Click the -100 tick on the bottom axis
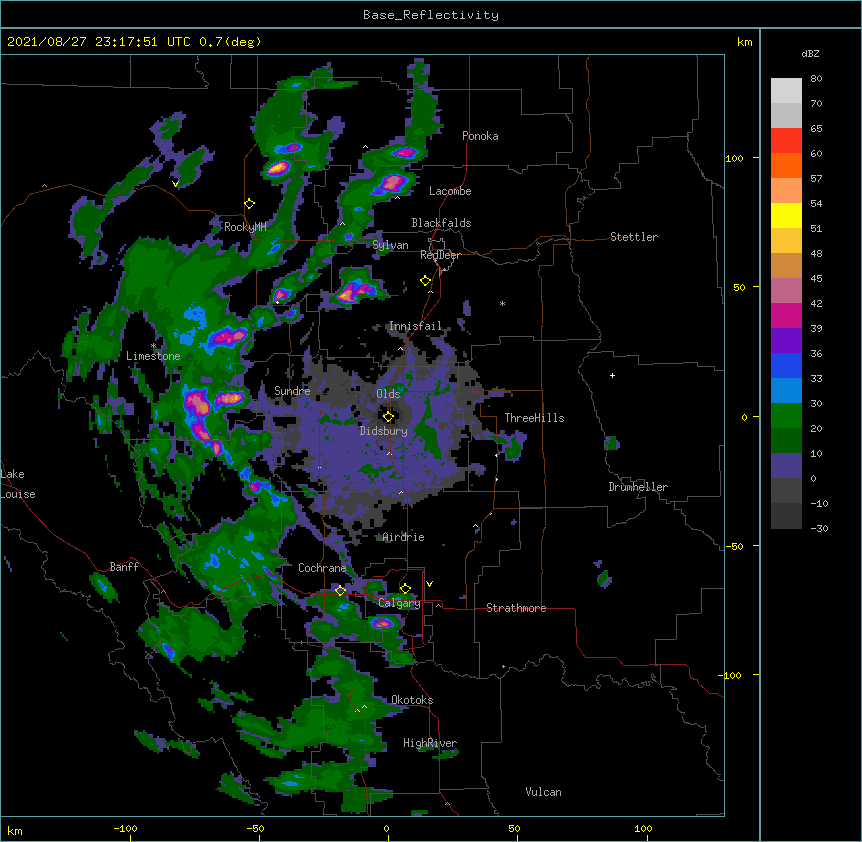Screen dimensions: 862x842 coord(125,828)
